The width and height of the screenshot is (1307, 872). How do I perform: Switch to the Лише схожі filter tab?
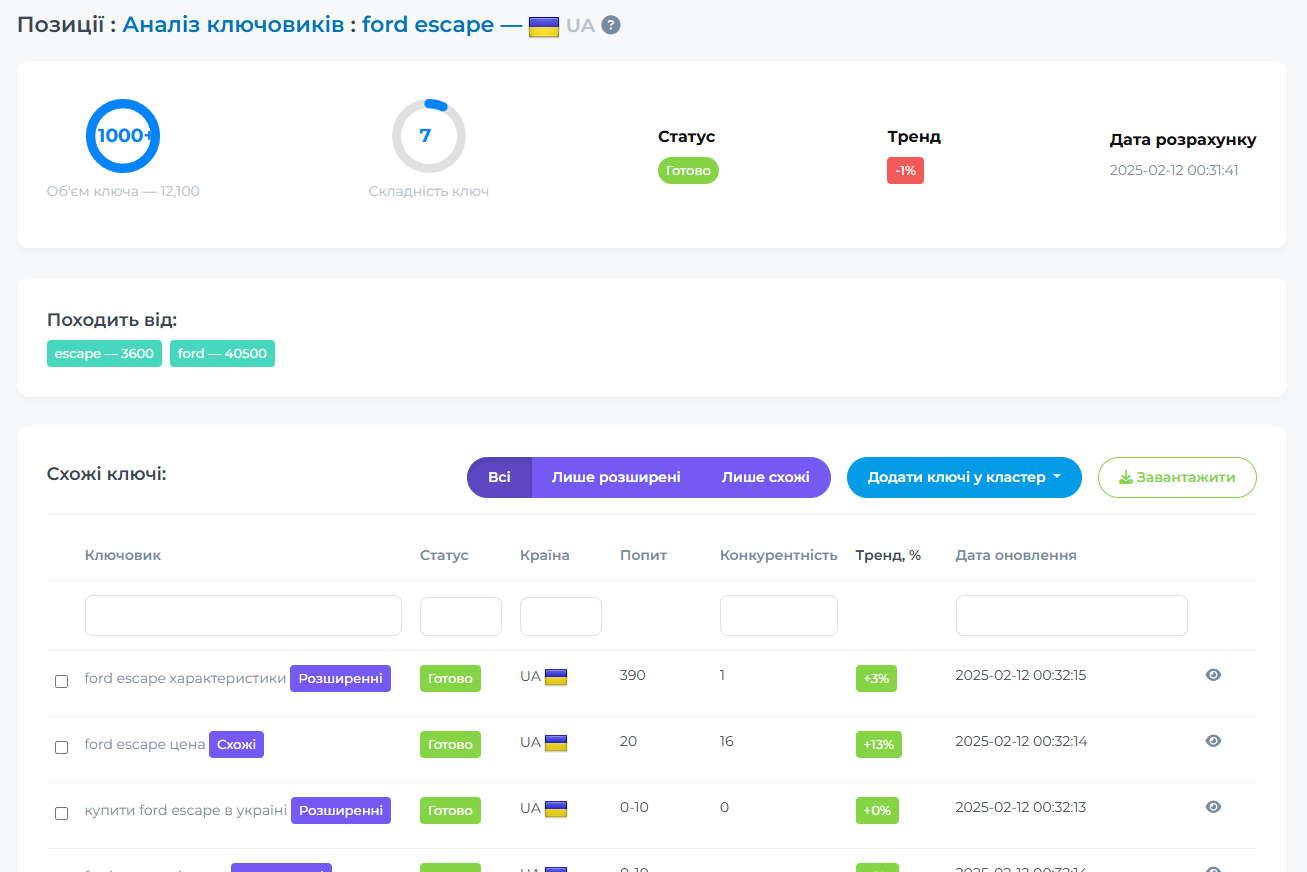pos(766,477)
